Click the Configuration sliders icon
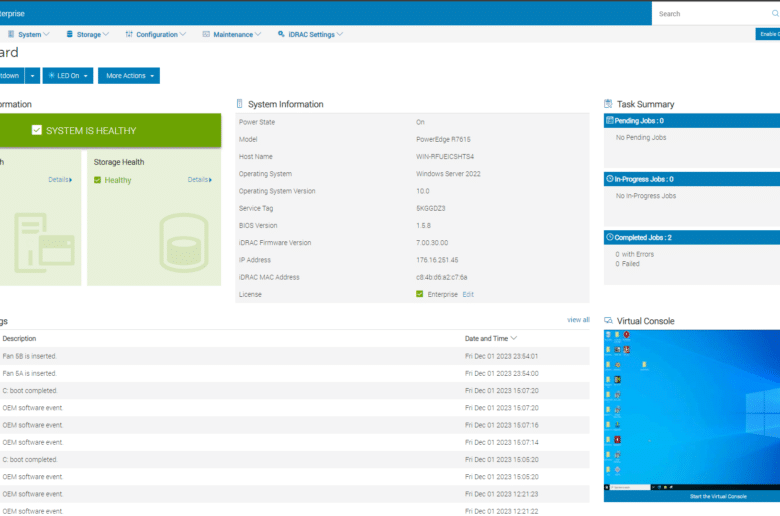Image resolution: width=780 pixels, height=516 pixels. point(129,34)
